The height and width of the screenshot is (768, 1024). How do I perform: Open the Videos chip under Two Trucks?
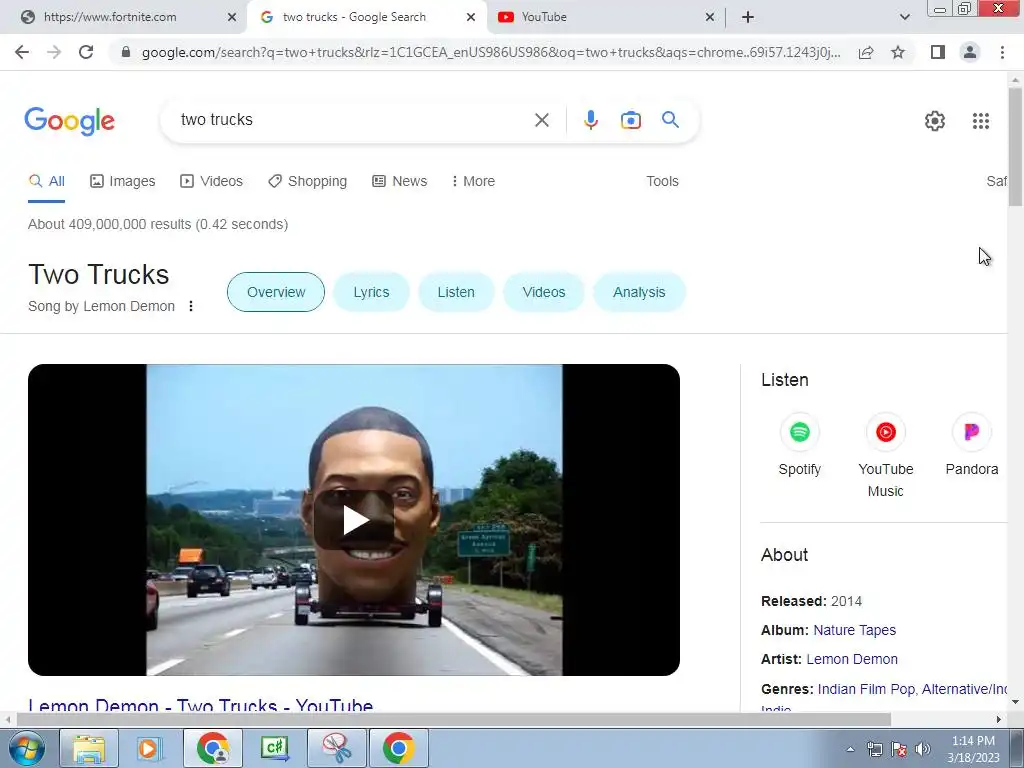pos(543,292)
